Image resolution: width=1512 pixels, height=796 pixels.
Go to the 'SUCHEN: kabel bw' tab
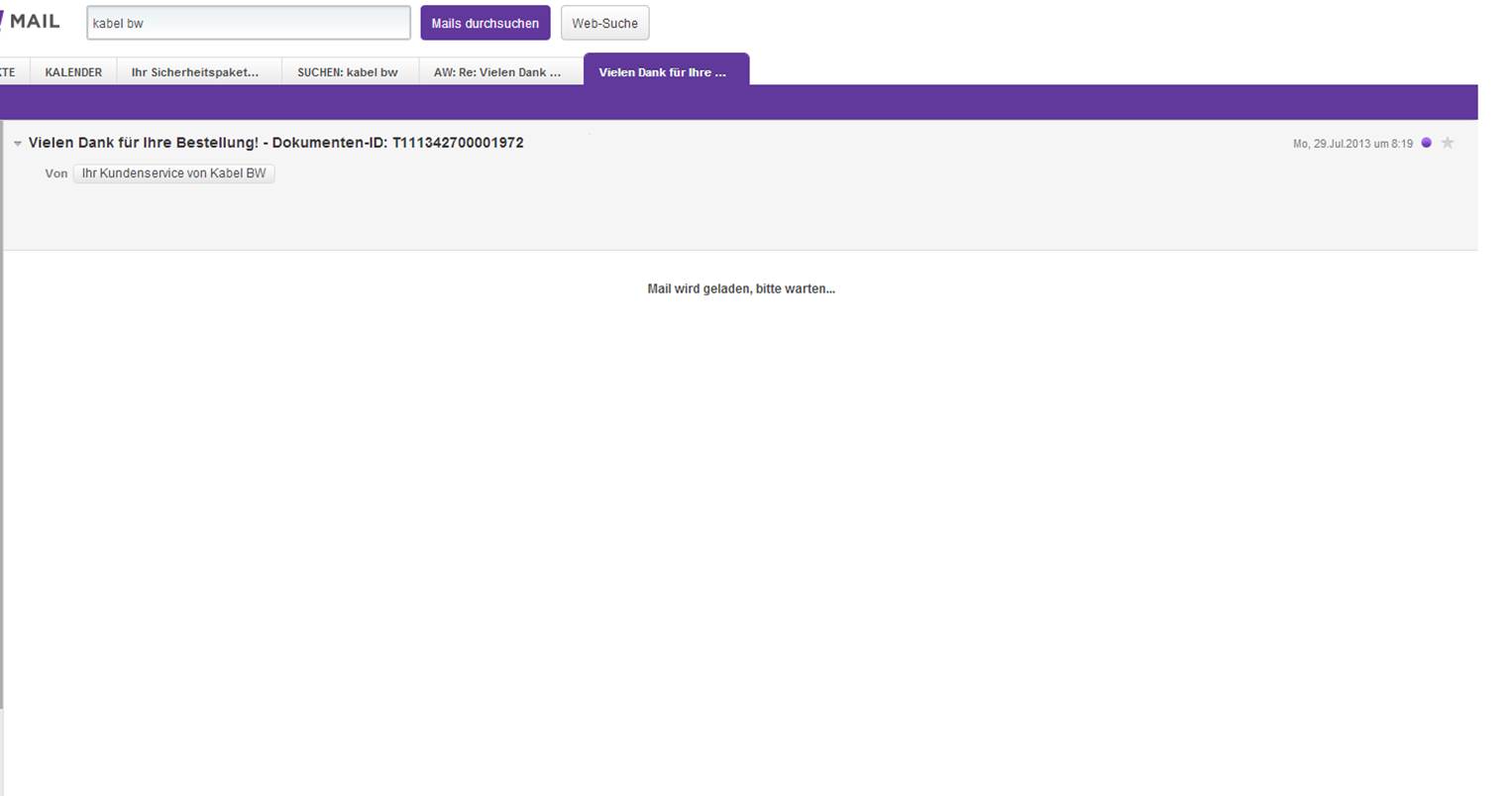click(x=347, y=72)
